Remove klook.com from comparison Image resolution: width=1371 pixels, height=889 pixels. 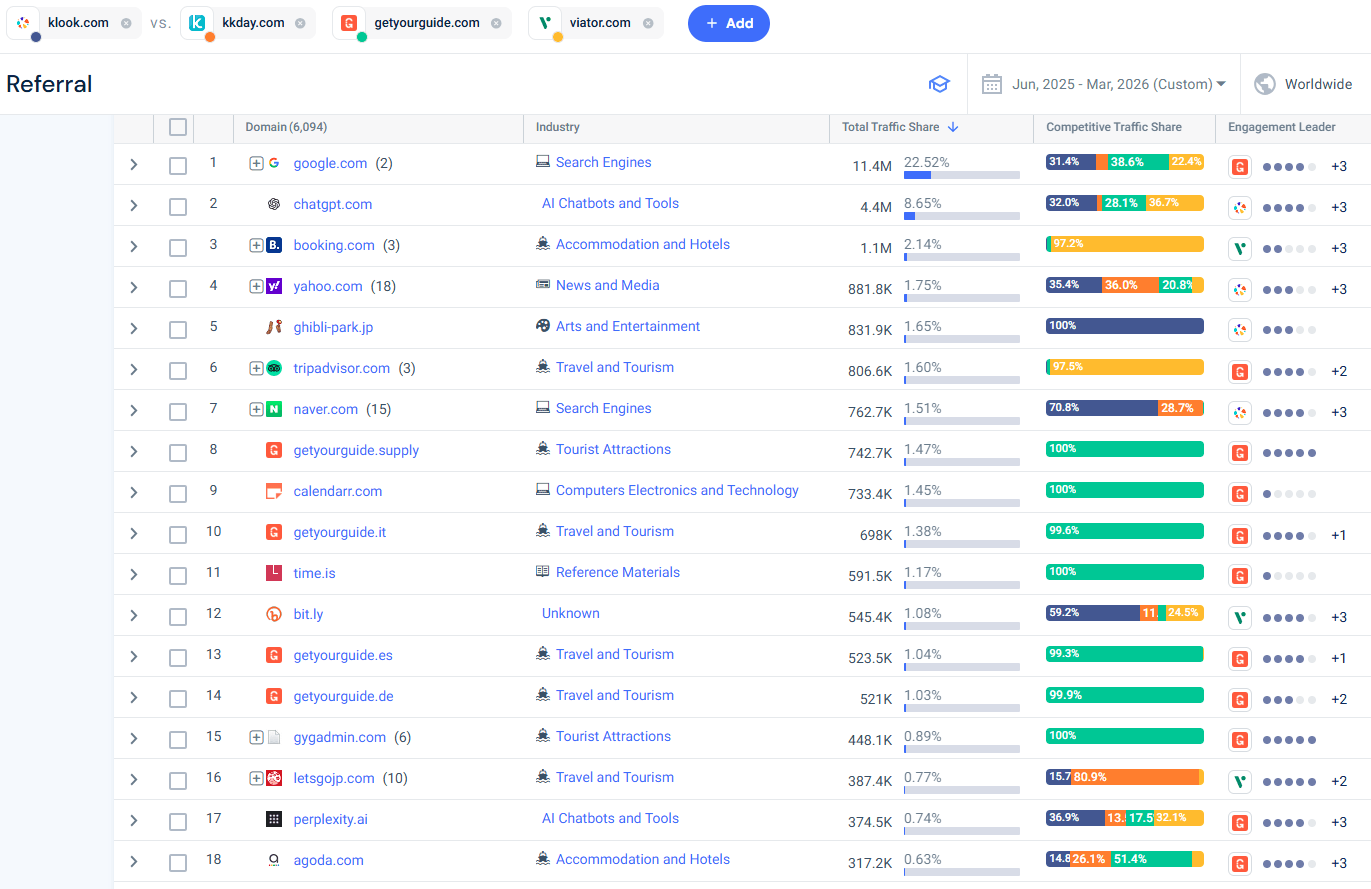[x=125, y=23]
